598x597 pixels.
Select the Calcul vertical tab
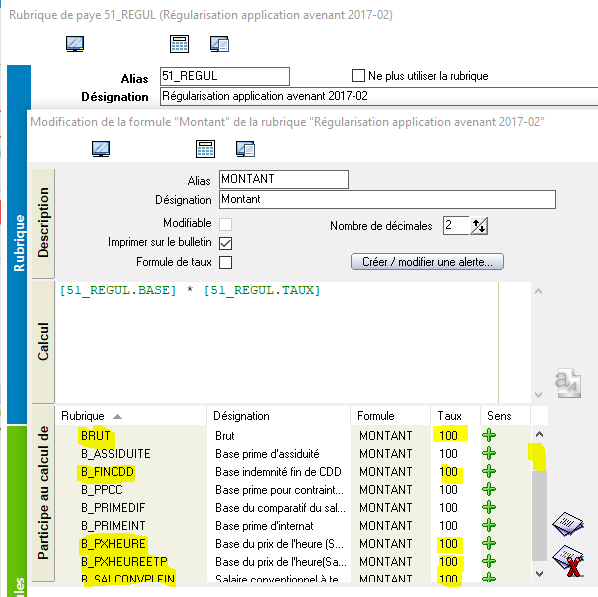[x=43, y=342]
